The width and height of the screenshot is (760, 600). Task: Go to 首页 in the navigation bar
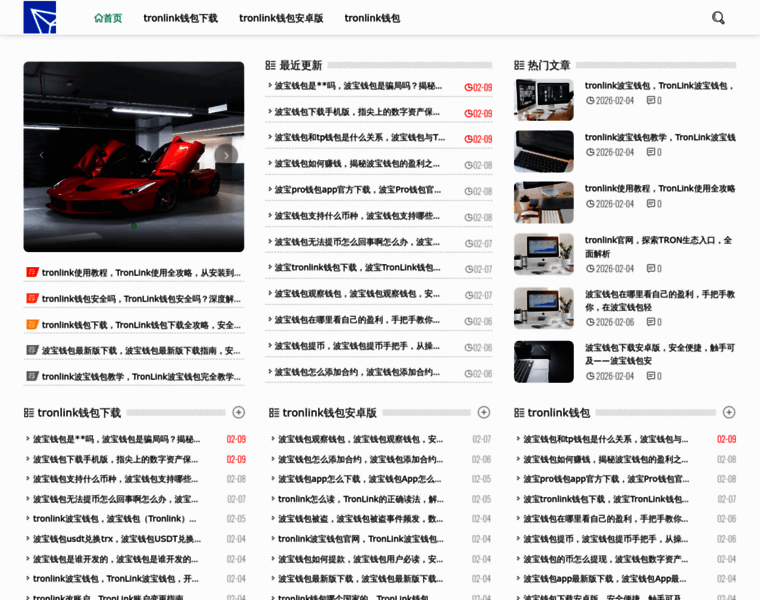point(108,18)
